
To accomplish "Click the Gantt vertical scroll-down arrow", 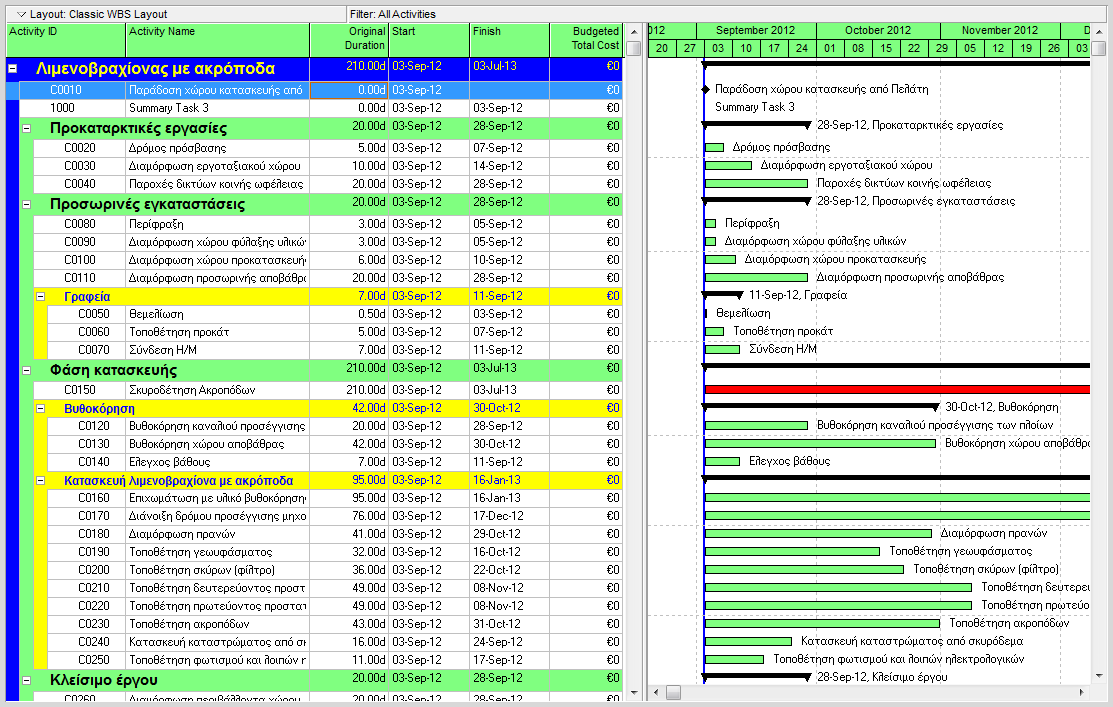I will [x=1099, y=676].
